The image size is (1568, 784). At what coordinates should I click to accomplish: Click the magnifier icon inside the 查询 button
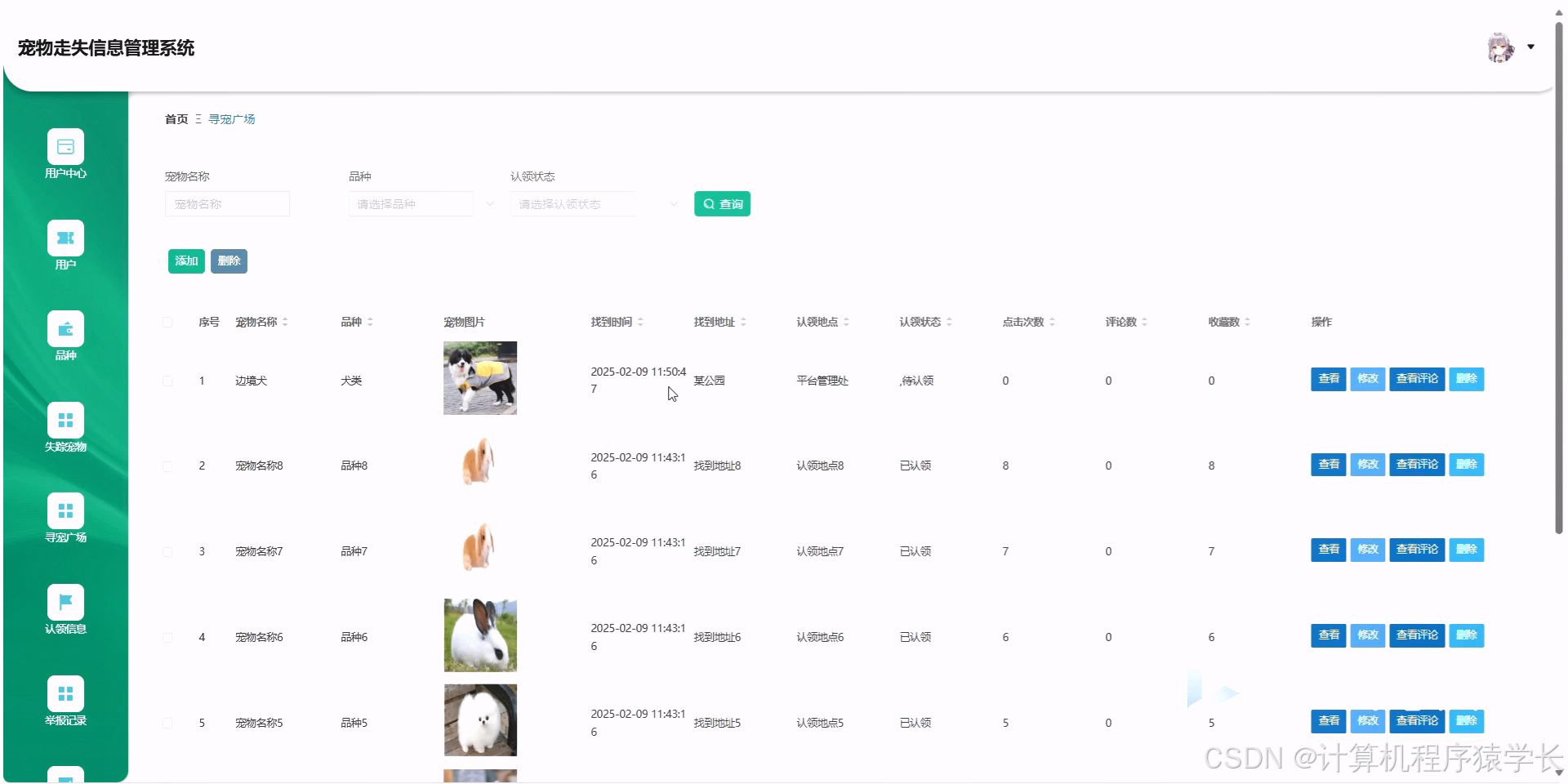pos(708,204)
